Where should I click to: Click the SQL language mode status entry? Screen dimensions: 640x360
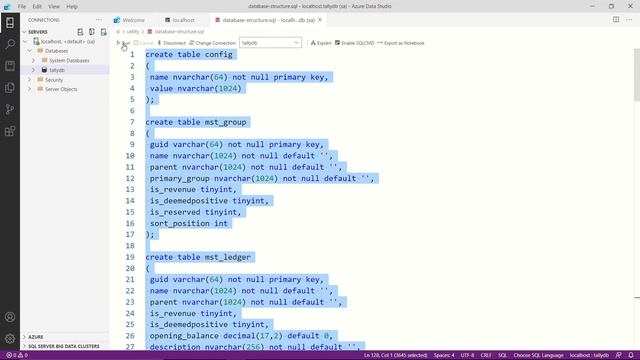[502, 355]
